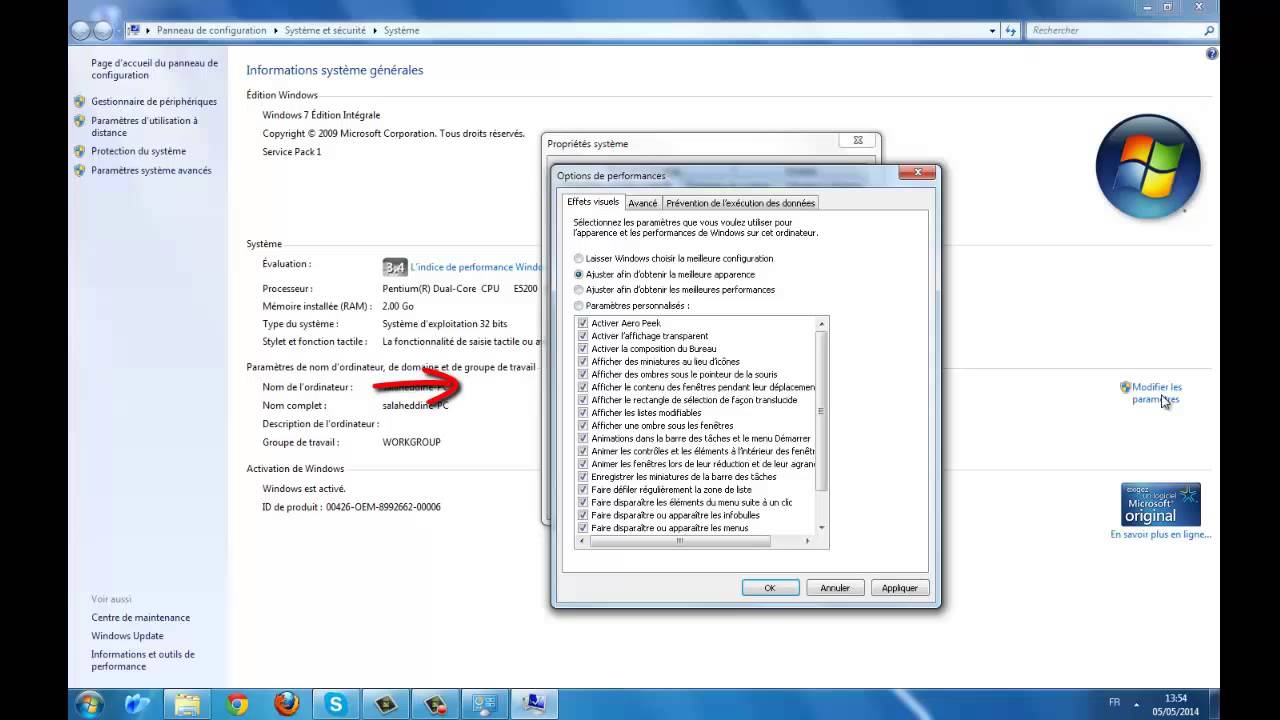
Task: Click the Control Panel icon in address bar
Action: coord(134,30)
